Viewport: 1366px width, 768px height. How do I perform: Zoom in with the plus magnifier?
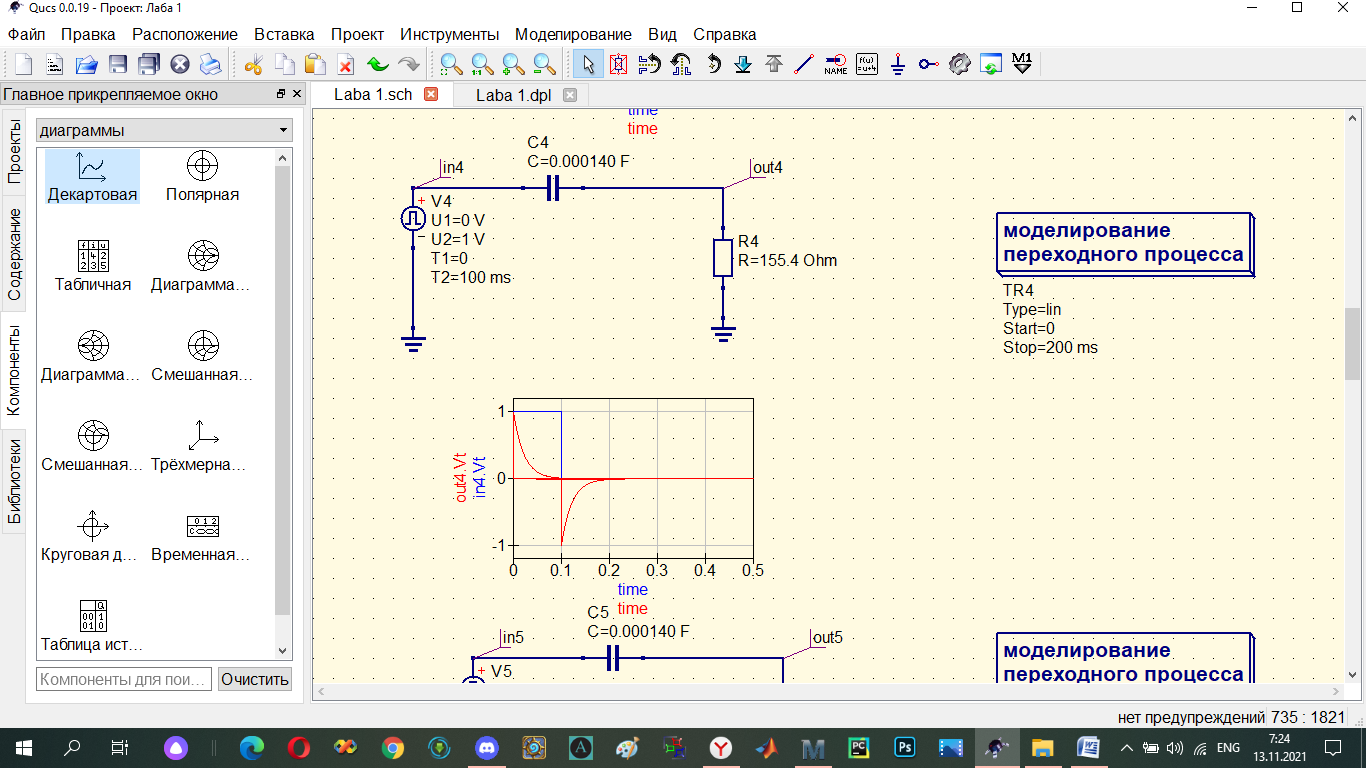(513, 65)
